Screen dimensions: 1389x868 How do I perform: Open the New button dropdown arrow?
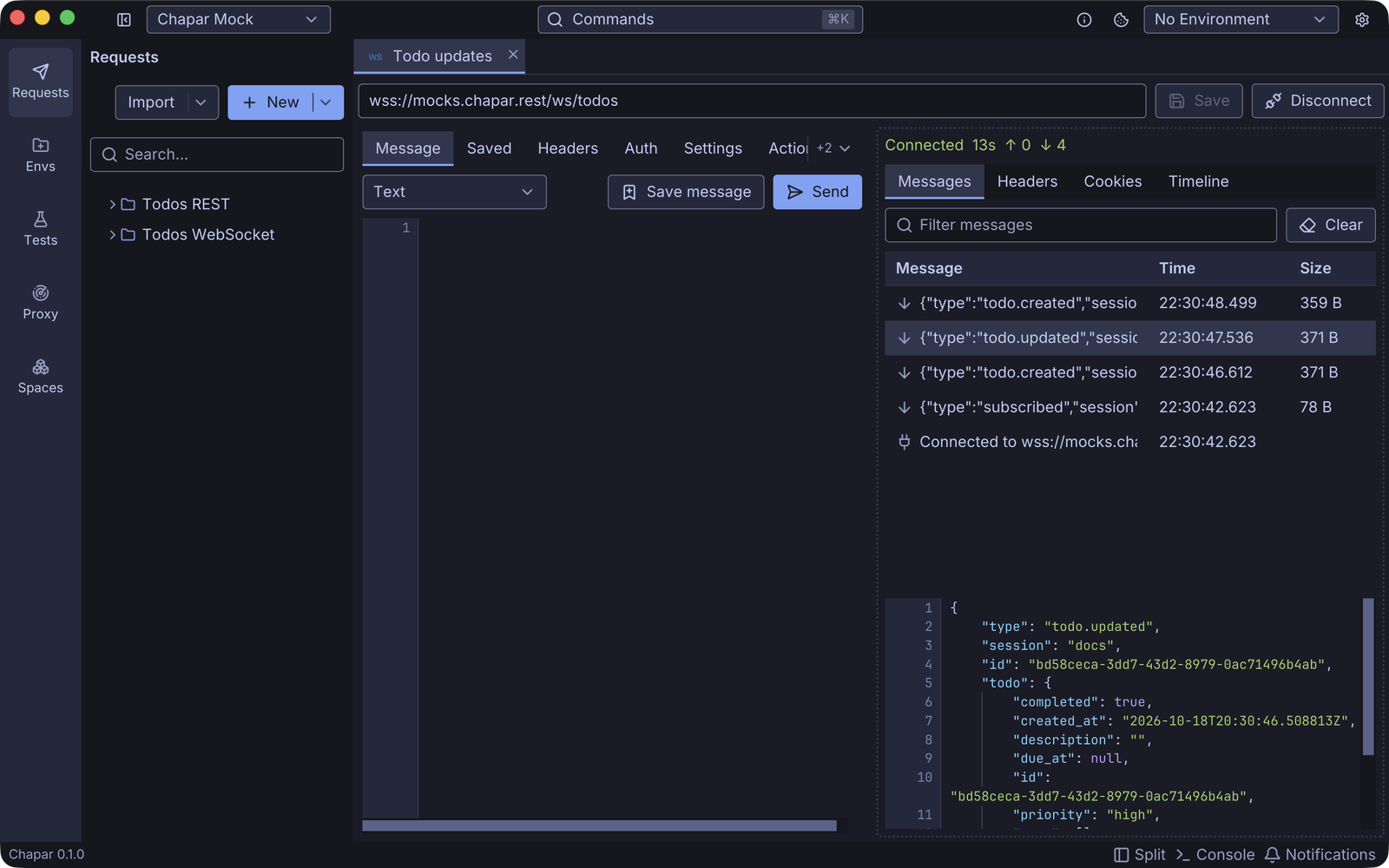326,102
